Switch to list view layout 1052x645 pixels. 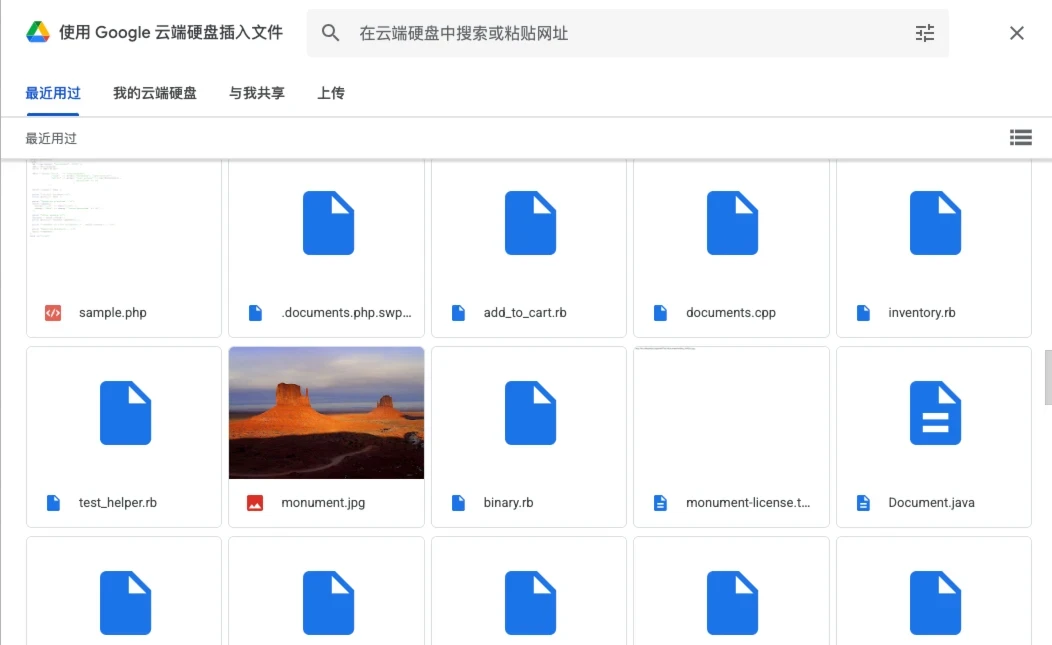coord(1020,137)
